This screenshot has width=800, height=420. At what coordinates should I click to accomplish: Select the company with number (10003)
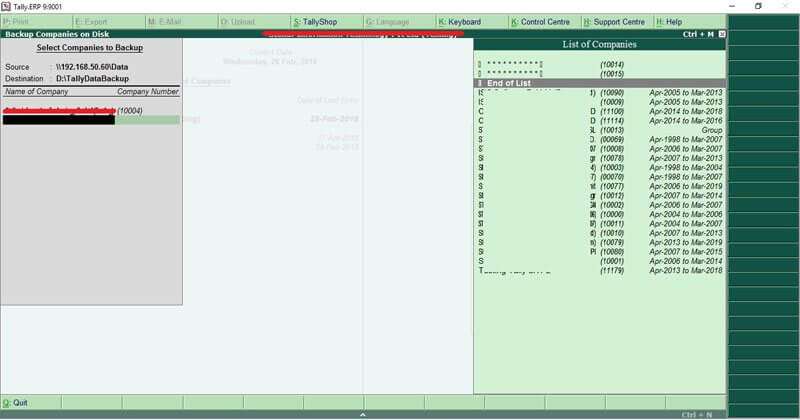point(599,167)
